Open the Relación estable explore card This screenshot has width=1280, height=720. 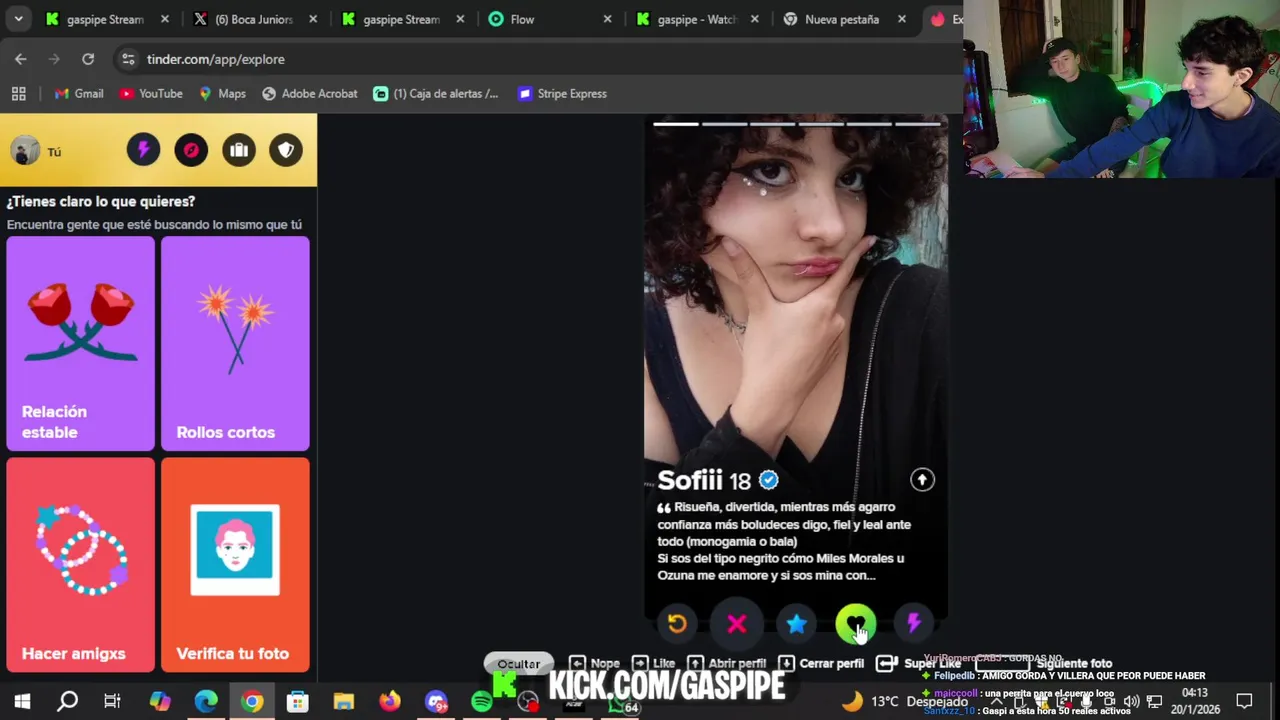81,343
